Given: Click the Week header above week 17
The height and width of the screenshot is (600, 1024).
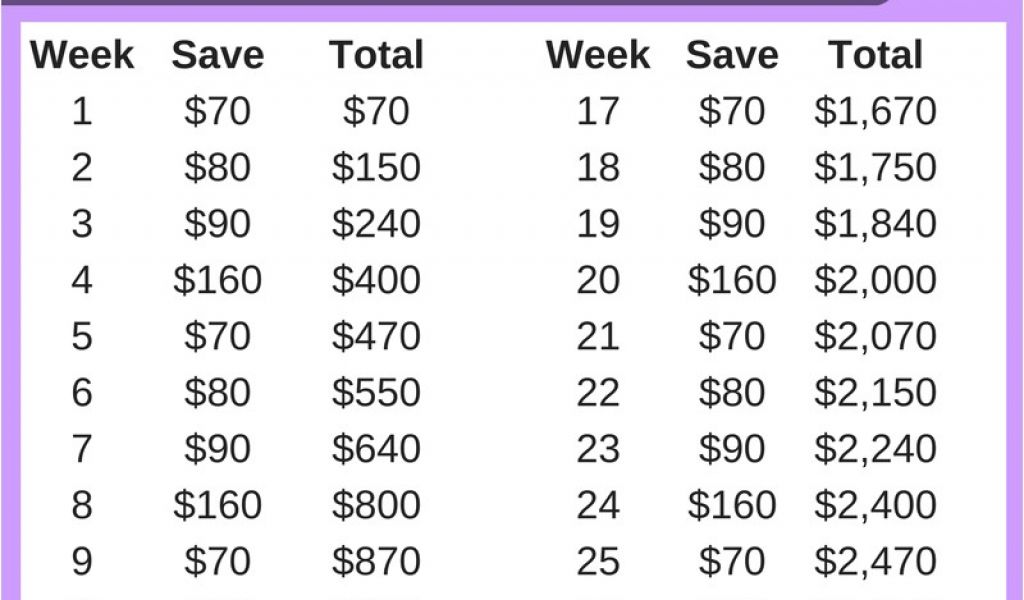Looking at the screenshot, I should pos(598,55).
